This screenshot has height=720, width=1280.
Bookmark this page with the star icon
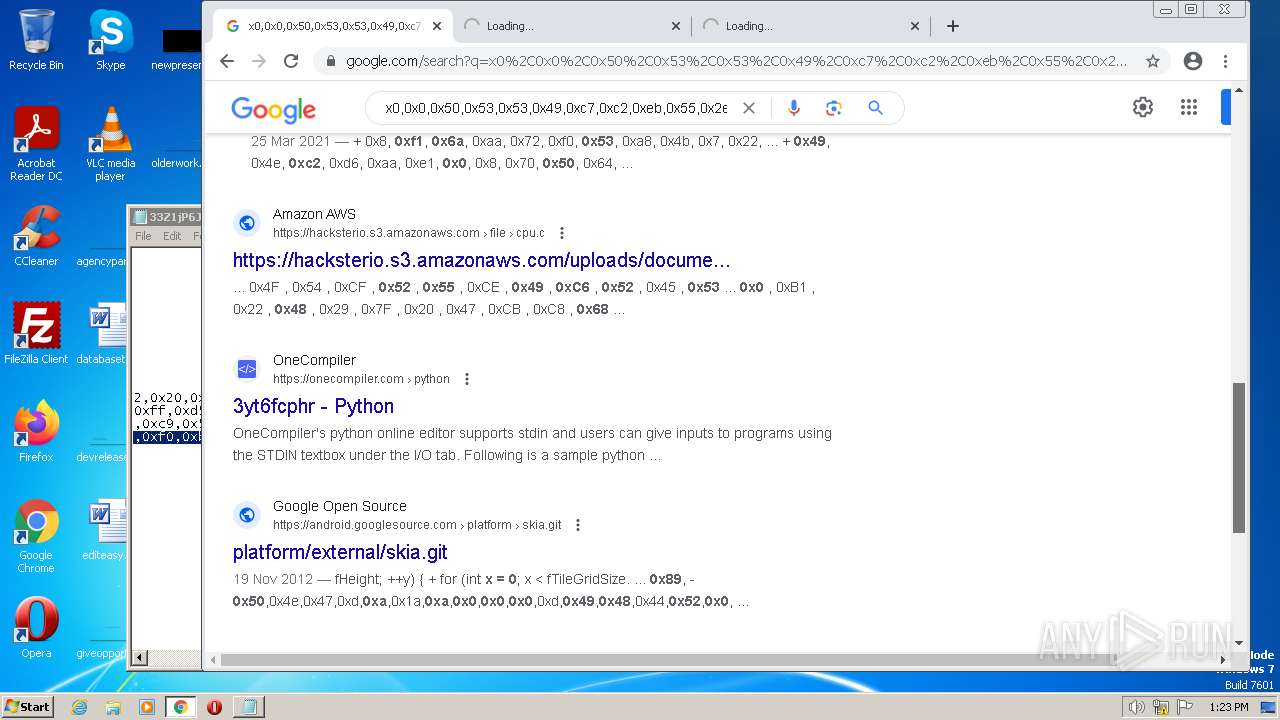(x=1152, y=61)
